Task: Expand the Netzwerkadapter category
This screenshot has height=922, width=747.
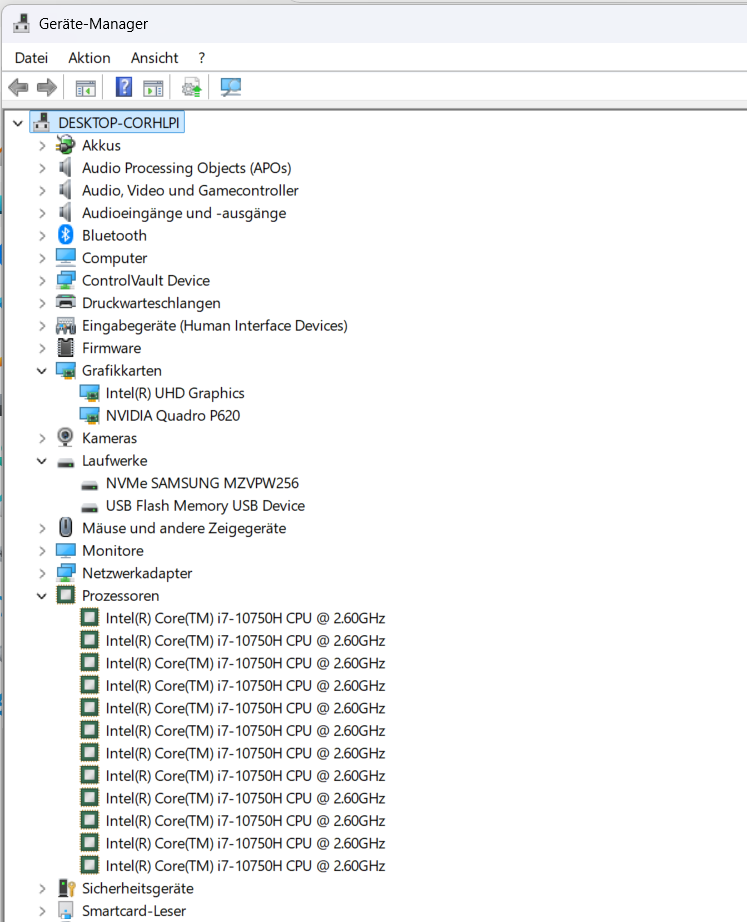Action: click(x=42, y=573)
